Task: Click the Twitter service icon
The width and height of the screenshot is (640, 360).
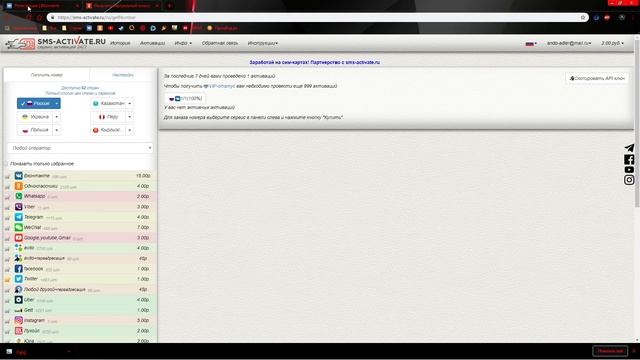Action: coord(18,279)
